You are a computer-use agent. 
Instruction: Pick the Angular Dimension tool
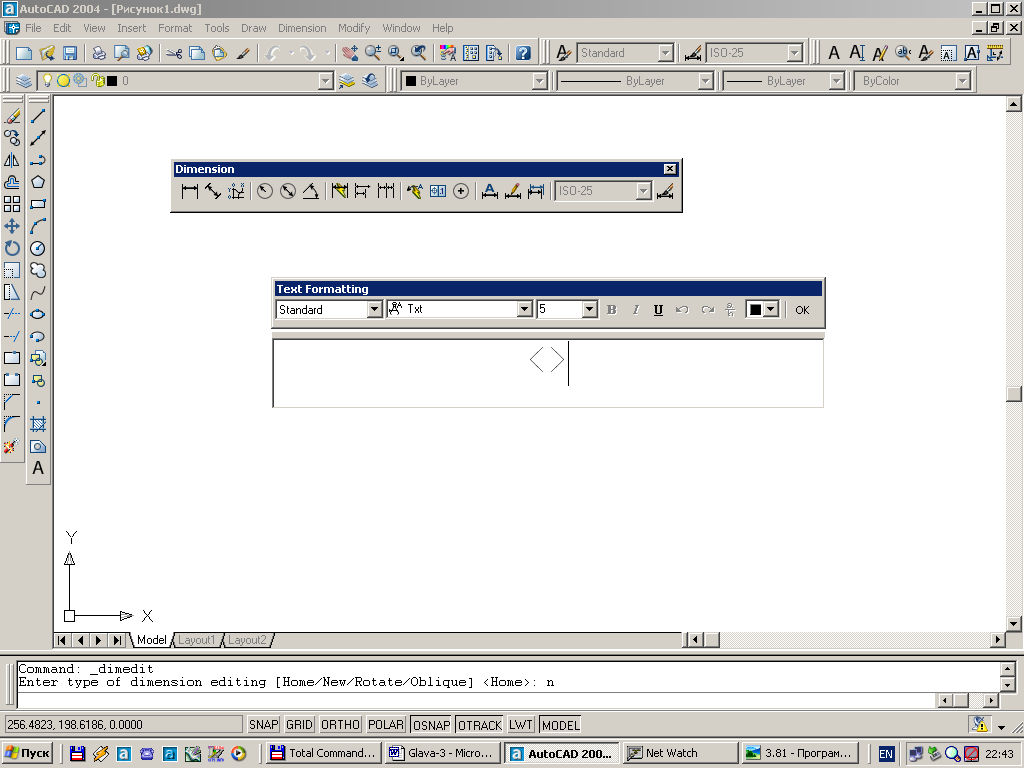[311, 191]
